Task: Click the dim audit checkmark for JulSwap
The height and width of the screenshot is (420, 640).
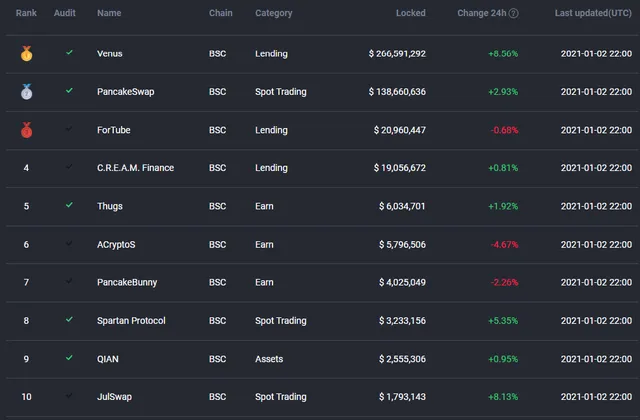Action: 69,396
